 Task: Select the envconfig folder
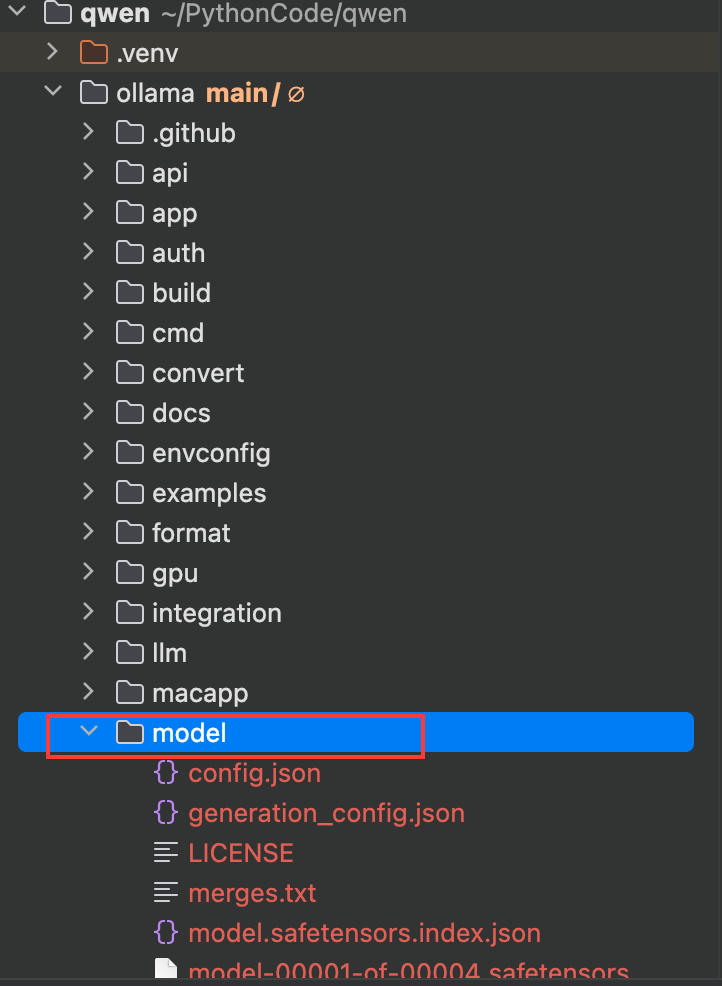coord(211,453)
